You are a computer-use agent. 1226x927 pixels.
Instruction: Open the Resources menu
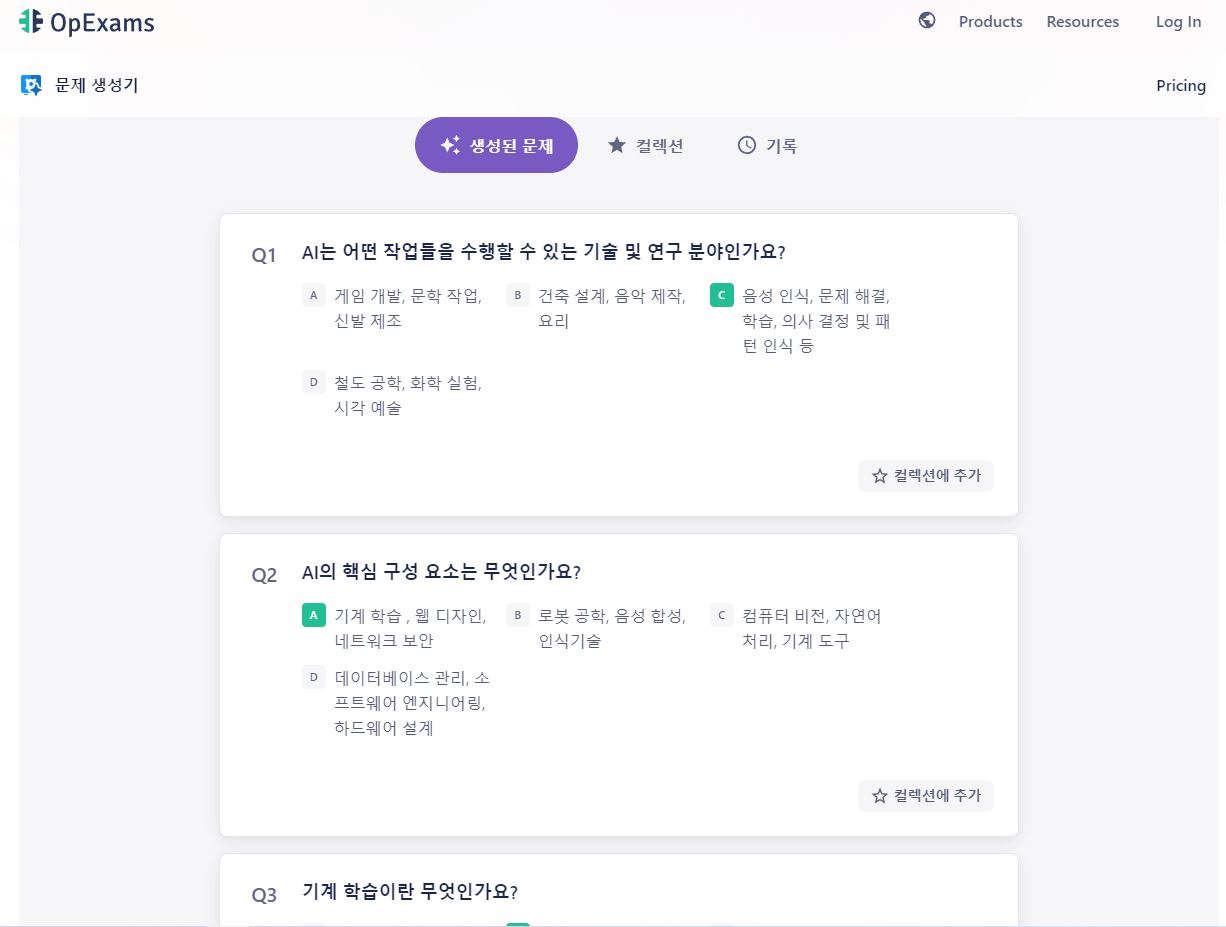(1083, 21)
